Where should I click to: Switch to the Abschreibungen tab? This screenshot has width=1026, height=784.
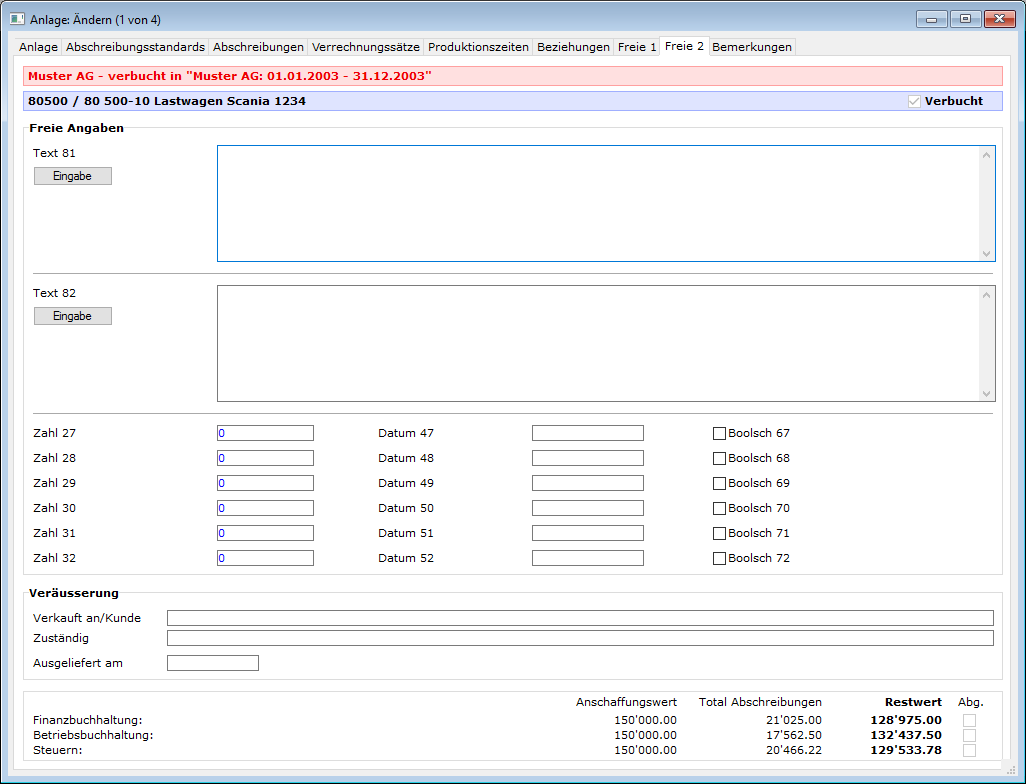258,47
